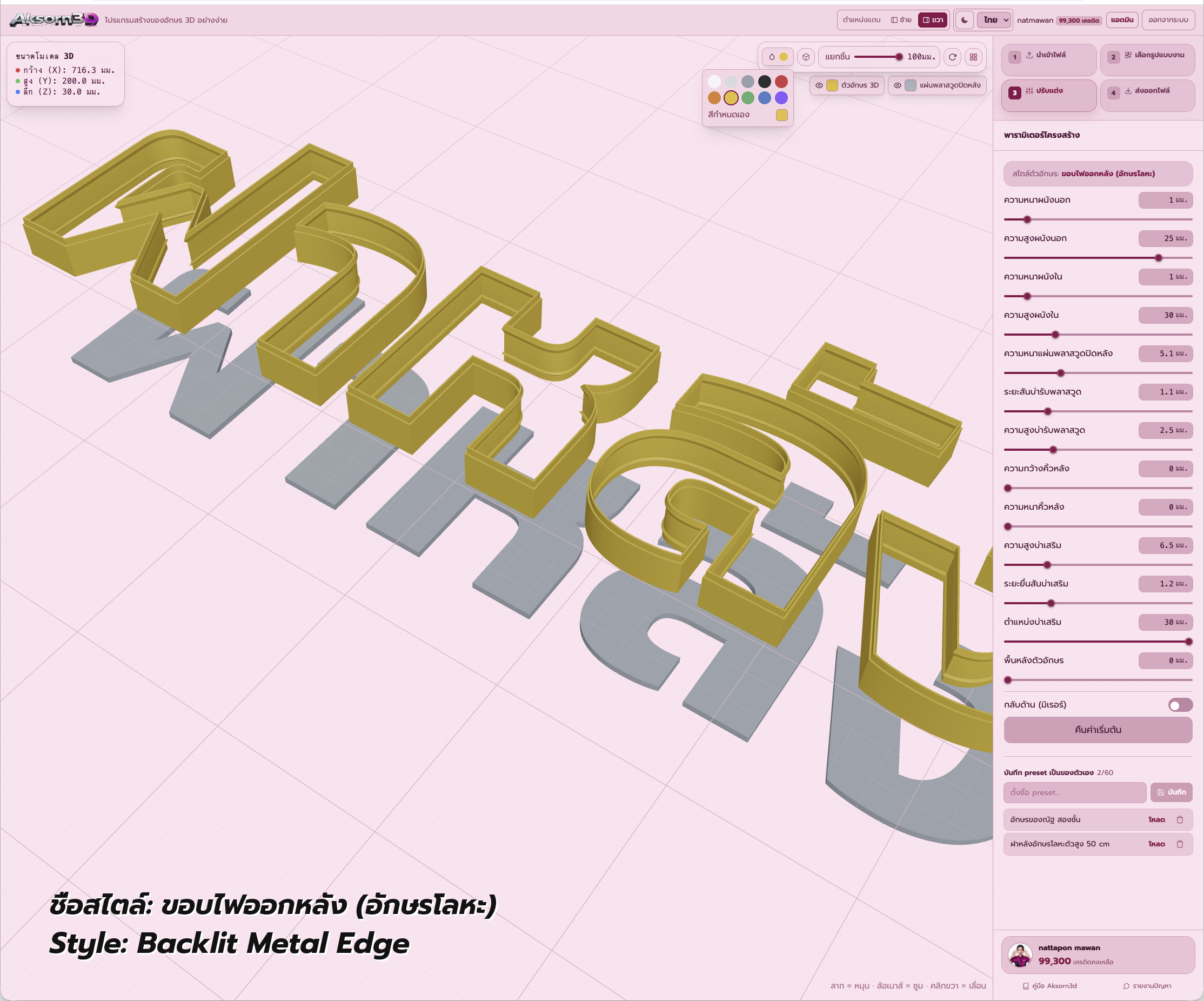Delete preset ฝาหลังอักษรโลหะตัวสูง 50 cm with trash icon
This screenshot has height=1001, width=1204.
pos(1180,844)
